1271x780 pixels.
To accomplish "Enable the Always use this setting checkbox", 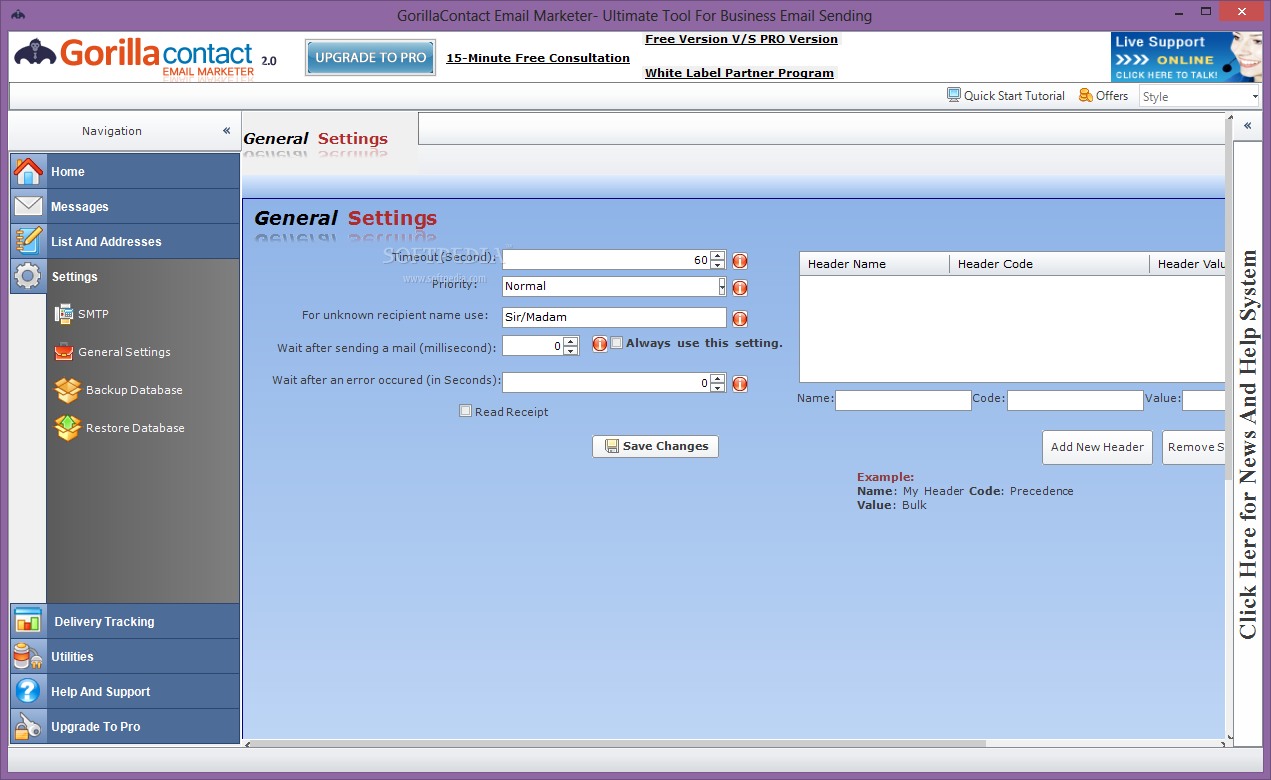I will click(x=617, y=343).
